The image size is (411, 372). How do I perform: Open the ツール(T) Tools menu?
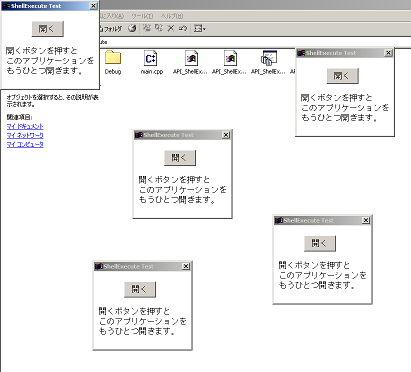[x=142, y=16]
